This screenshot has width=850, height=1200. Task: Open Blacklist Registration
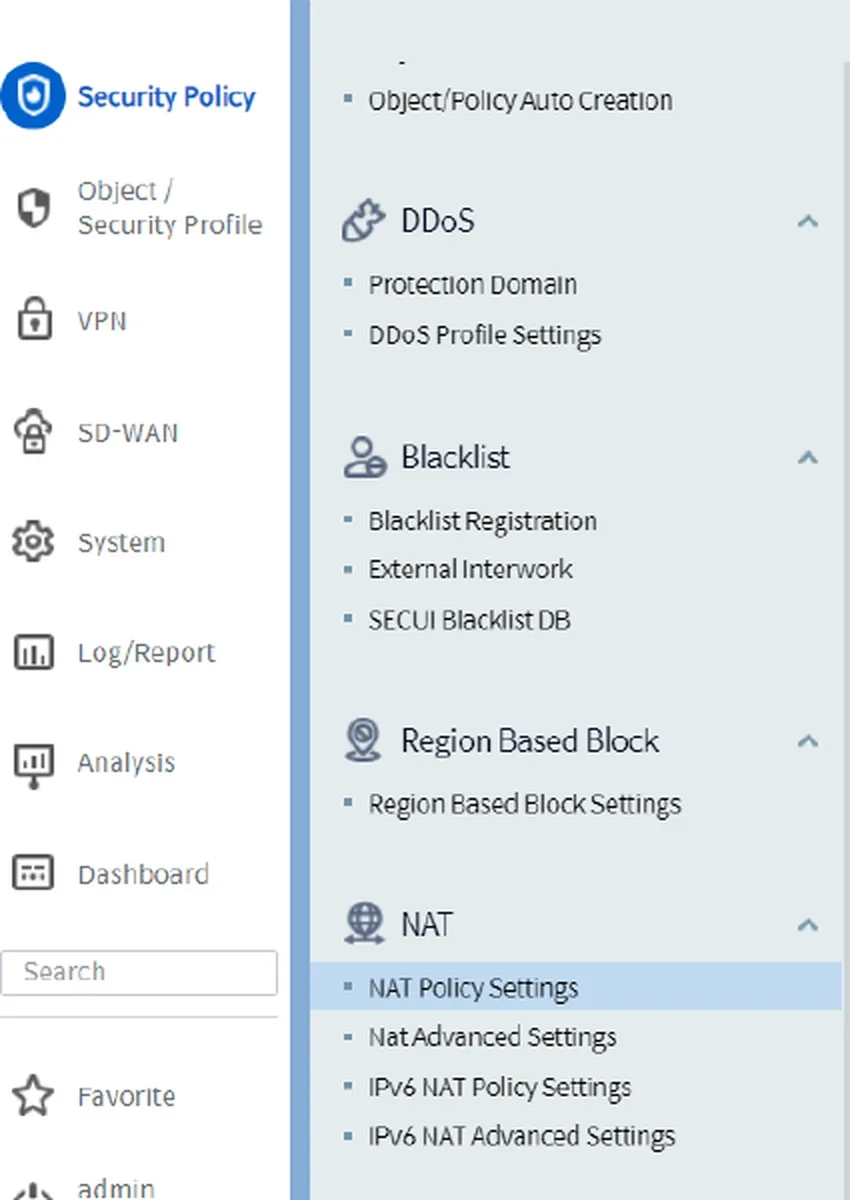(482, 520)
